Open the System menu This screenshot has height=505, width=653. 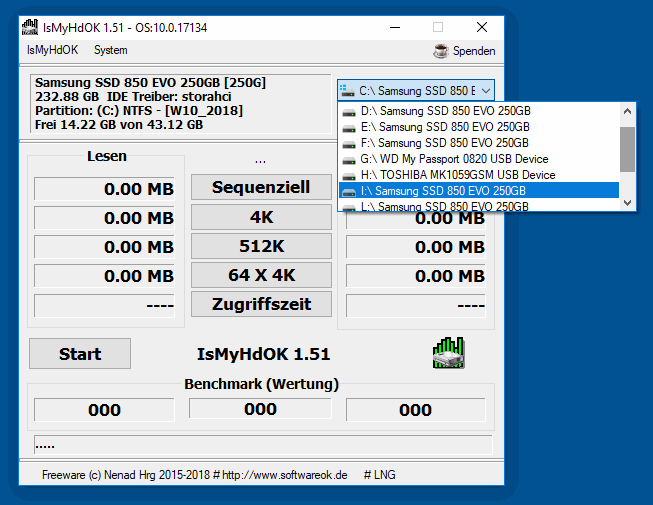(x=110, y=50)
